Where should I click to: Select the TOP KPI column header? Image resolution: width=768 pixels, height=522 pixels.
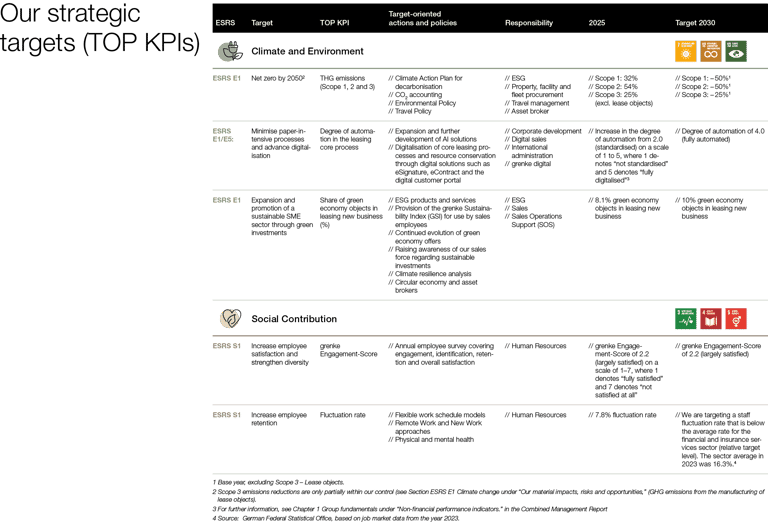tap(333, 21)
